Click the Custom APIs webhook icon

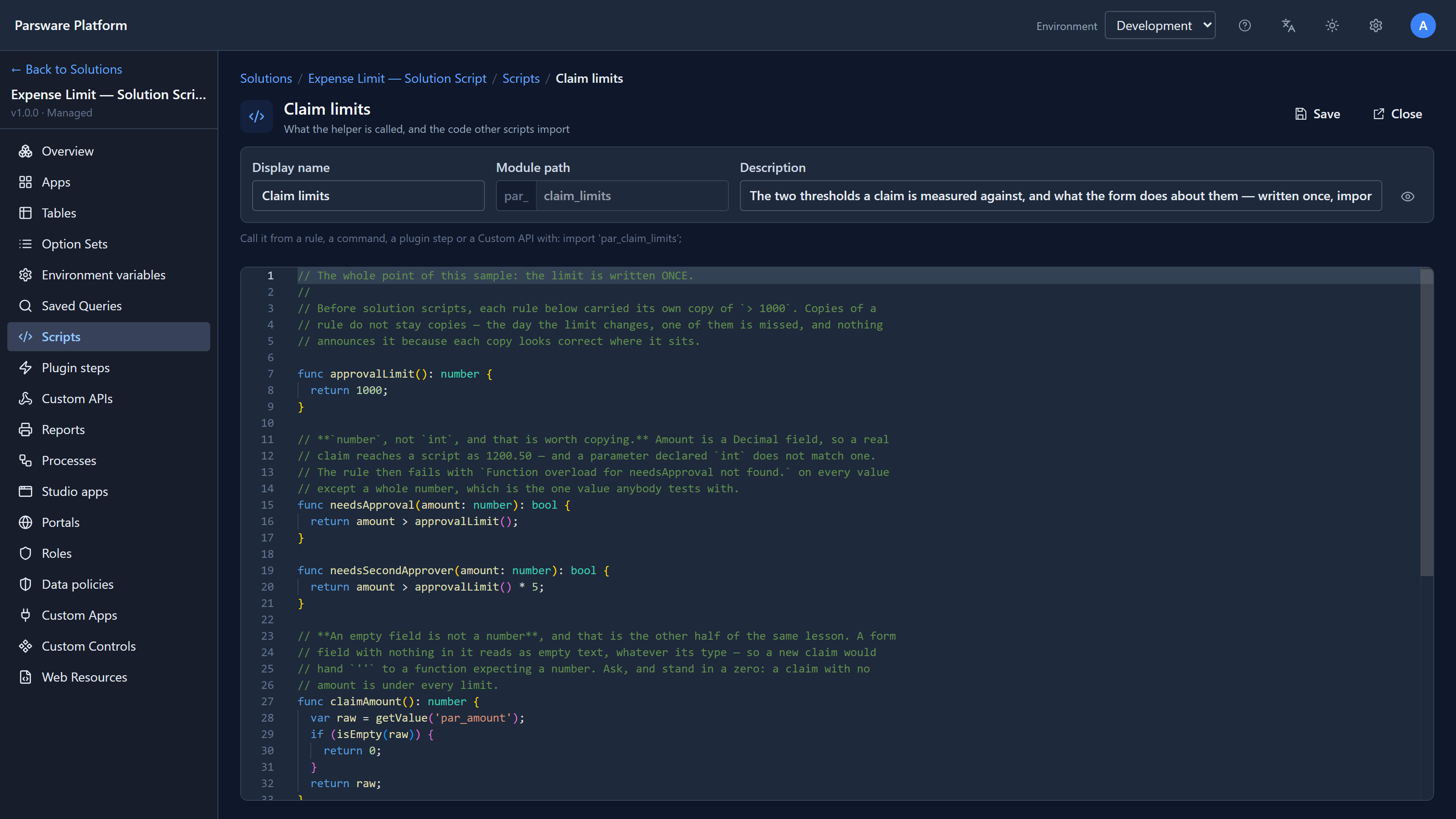point(25,399)
